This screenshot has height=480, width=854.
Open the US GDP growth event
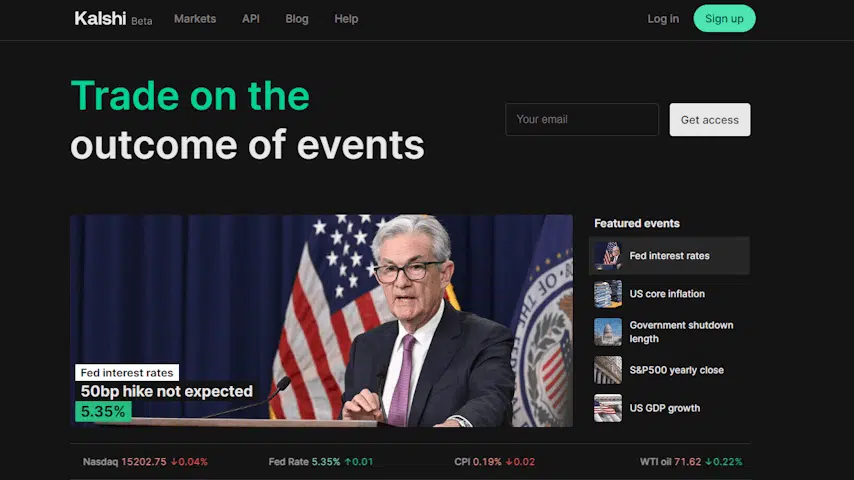669,408
